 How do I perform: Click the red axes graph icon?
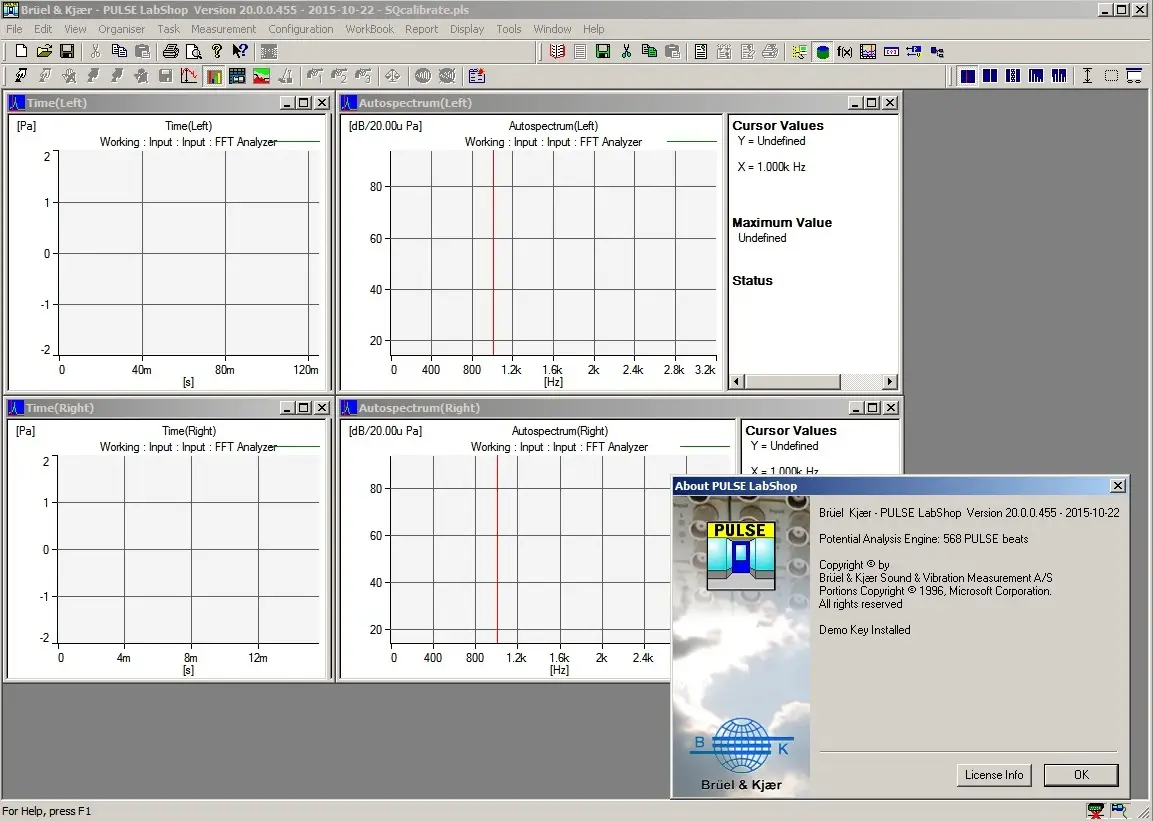pyautogui.click(x=189, y=76)
